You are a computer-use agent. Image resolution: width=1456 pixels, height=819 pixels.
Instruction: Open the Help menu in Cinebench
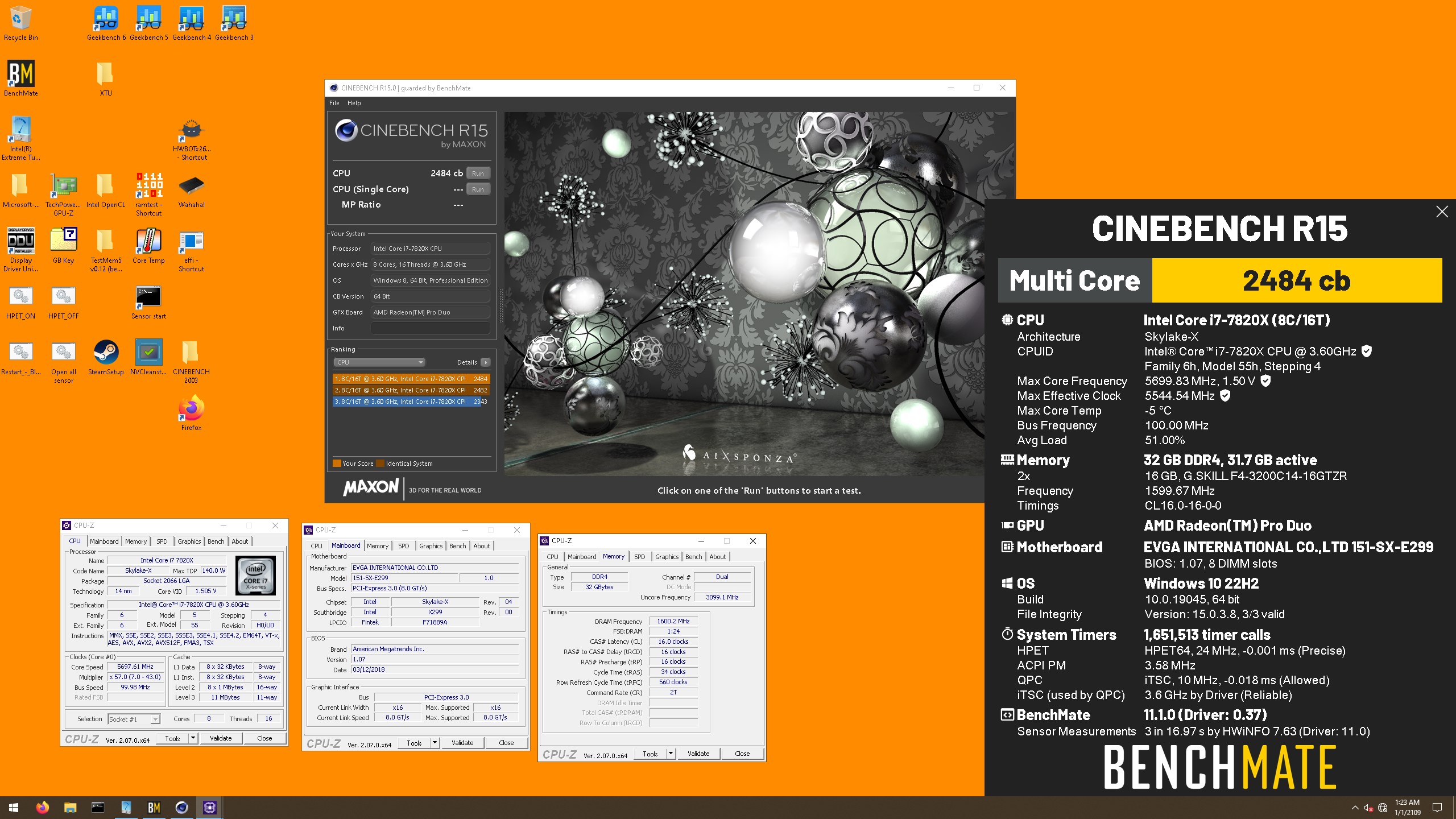coord(354,103)
